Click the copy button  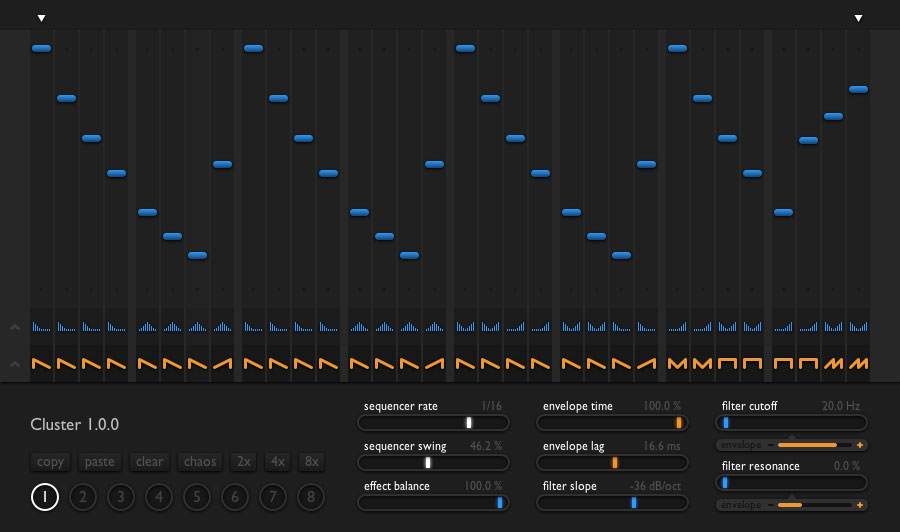pyautogui.click(x=51, y=461)
